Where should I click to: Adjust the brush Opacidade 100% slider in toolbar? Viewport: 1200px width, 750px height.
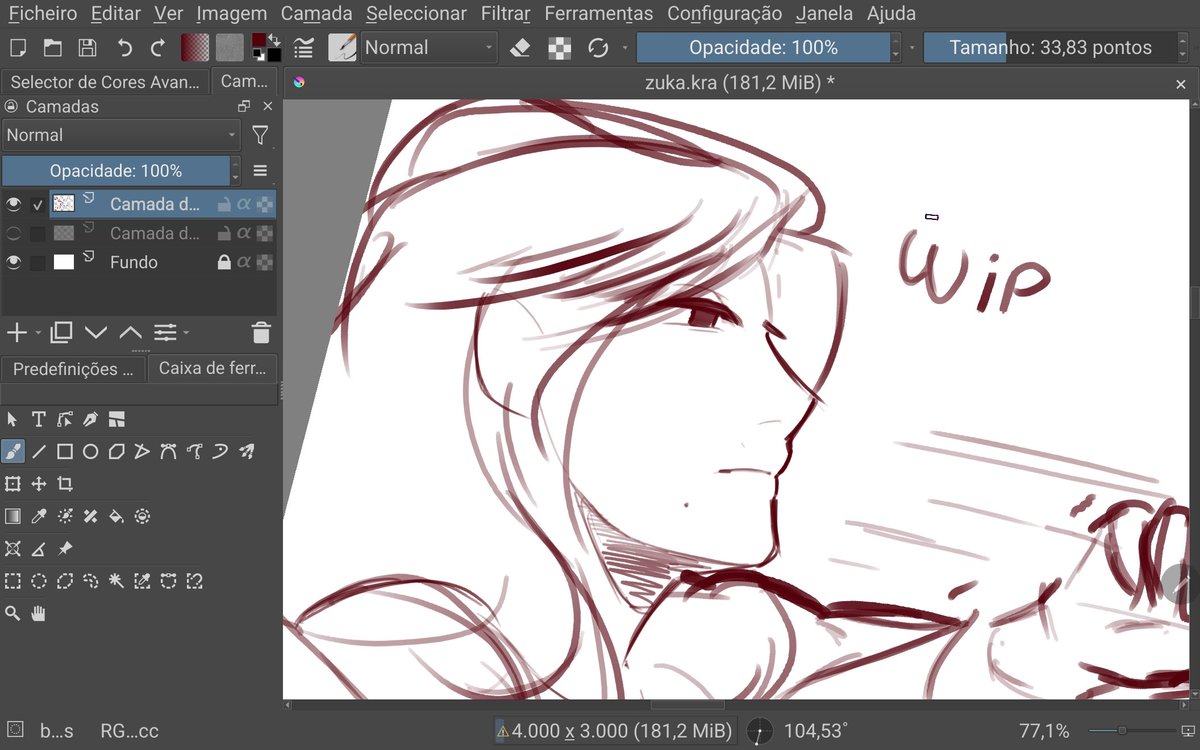(x=763, y=47)
